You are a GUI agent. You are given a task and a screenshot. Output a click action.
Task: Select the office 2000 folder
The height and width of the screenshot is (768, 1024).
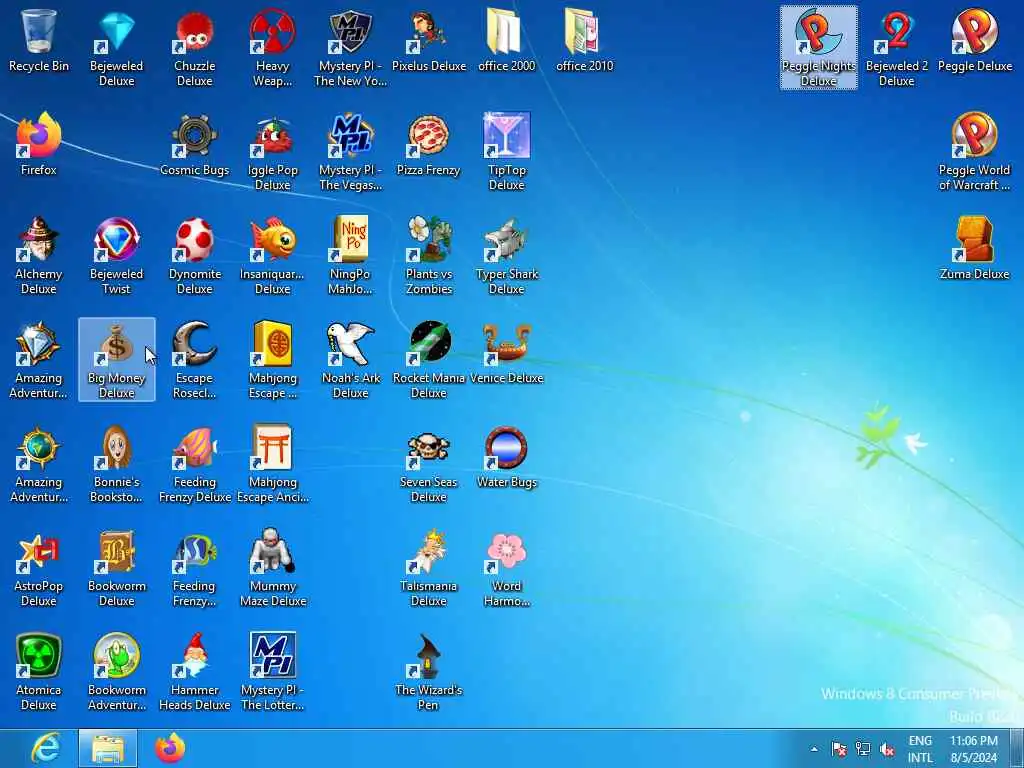click(x=507, y=40)
